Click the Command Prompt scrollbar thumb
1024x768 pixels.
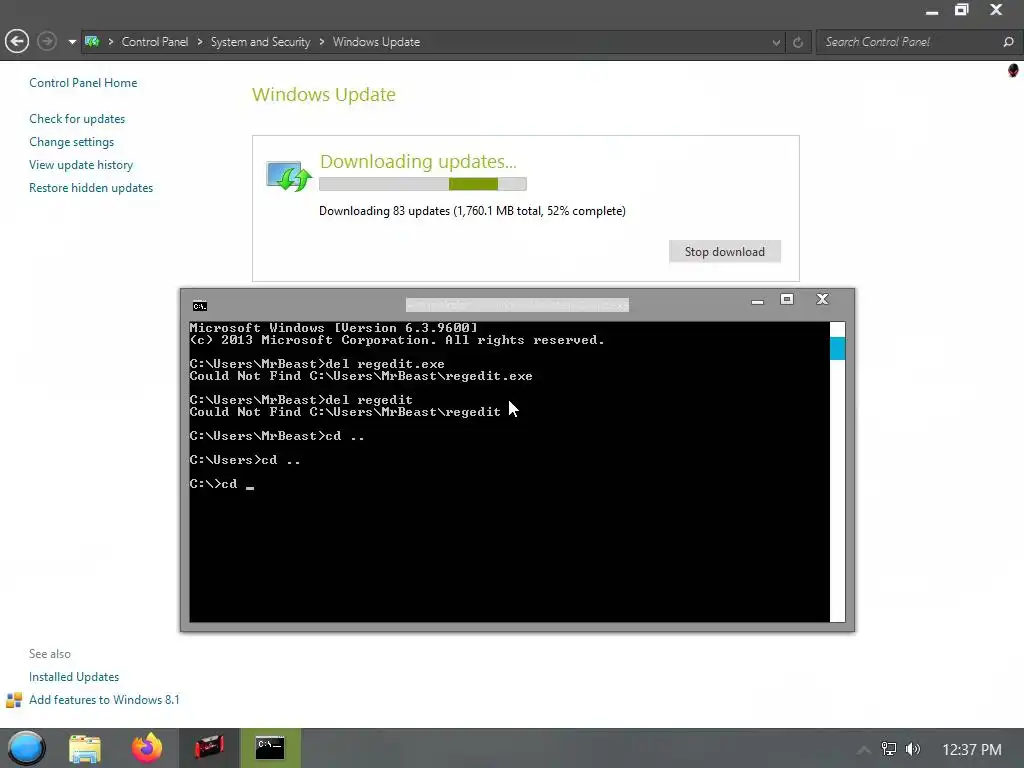coord(837,347)
